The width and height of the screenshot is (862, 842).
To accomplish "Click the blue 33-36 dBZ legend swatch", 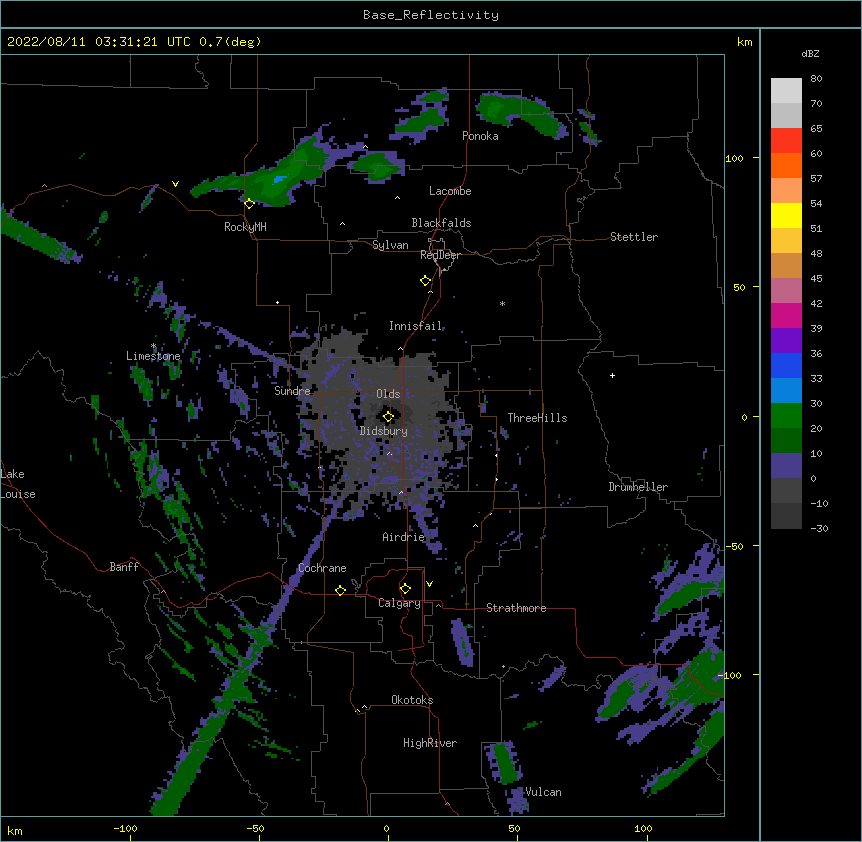I will pyautogui.click(x=786, y=365).
